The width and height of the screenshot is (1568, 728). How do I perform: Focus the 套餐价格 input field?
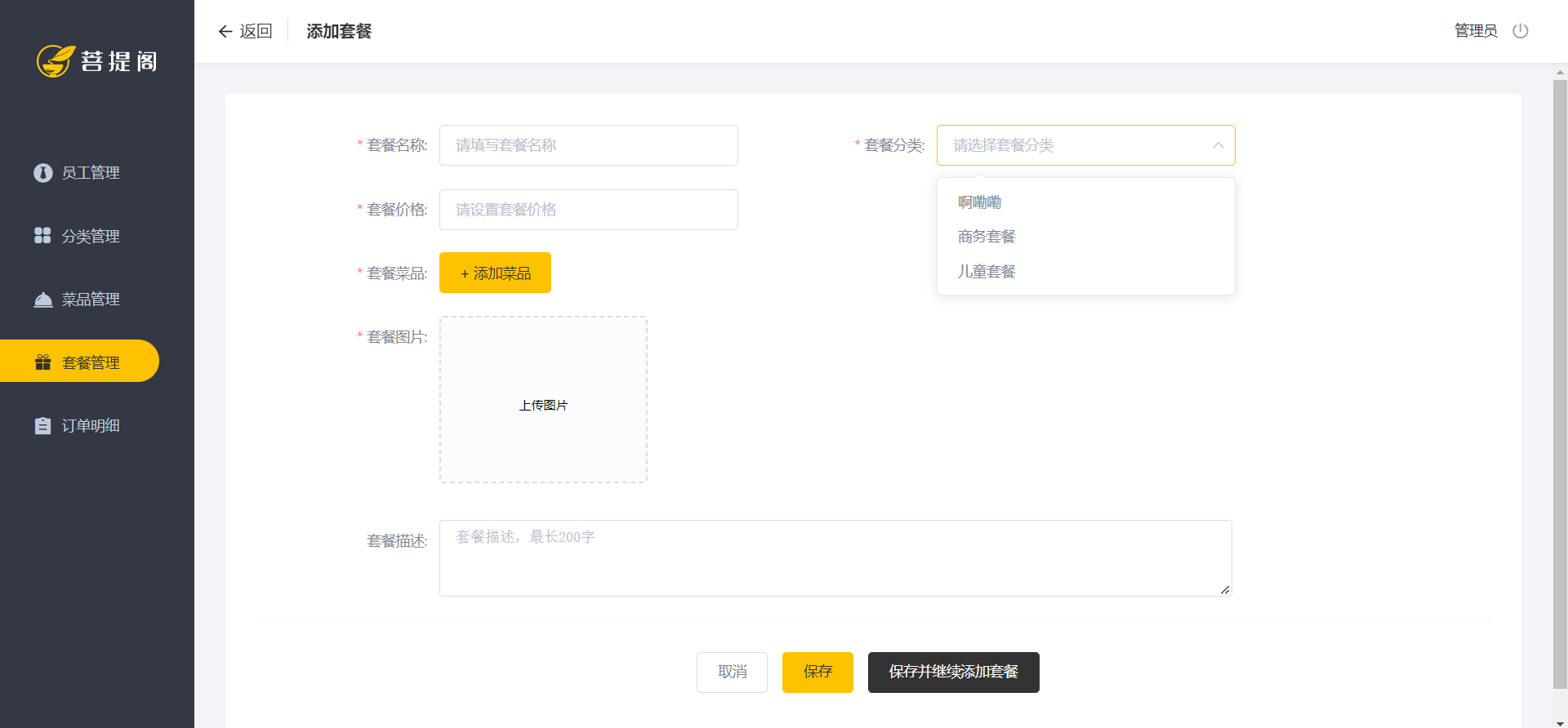coord(588,210)
